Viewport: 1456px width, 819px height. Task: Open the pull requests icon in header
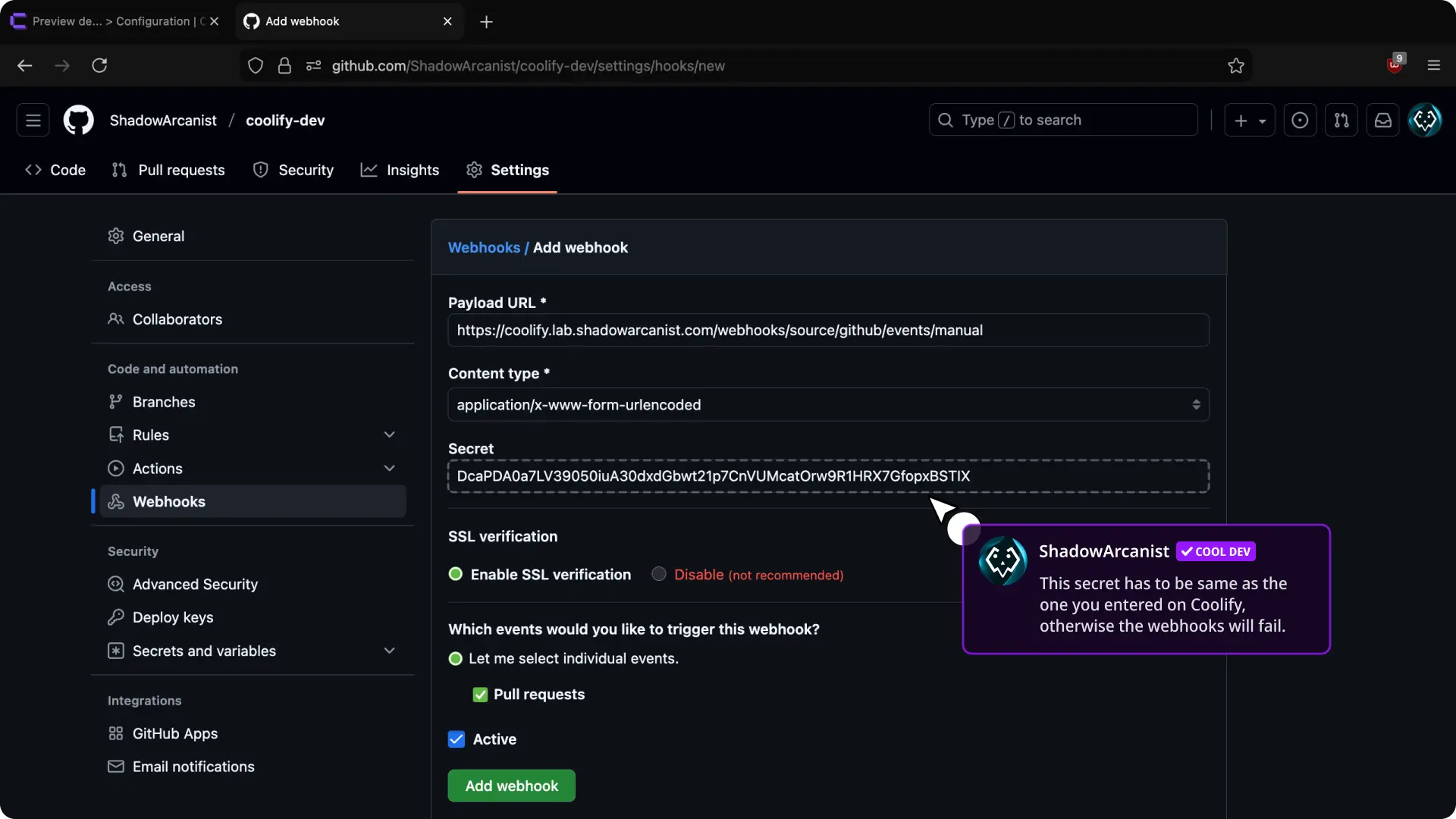[1341, 121]
